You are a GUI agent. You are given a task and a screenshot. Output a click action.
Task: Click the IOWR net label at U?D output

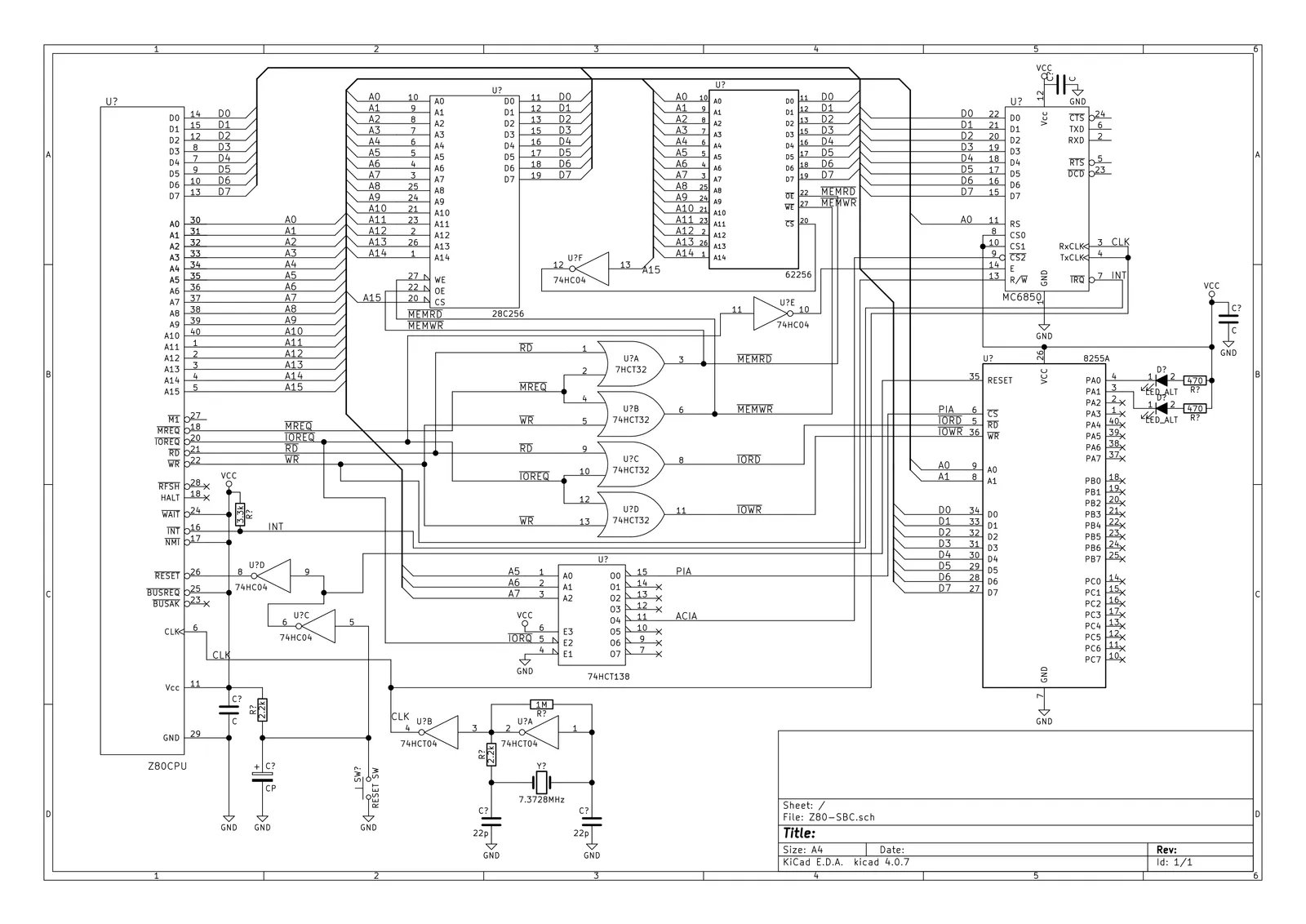pos(749,510)
